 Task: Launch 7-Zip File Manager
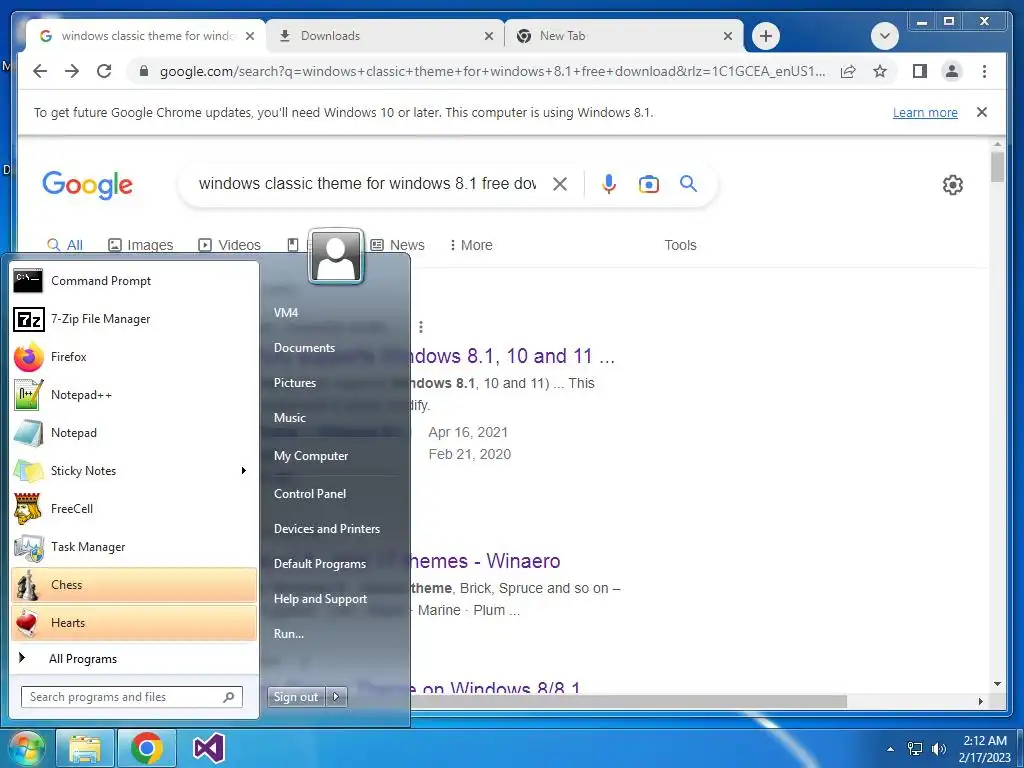click(134, 319)
